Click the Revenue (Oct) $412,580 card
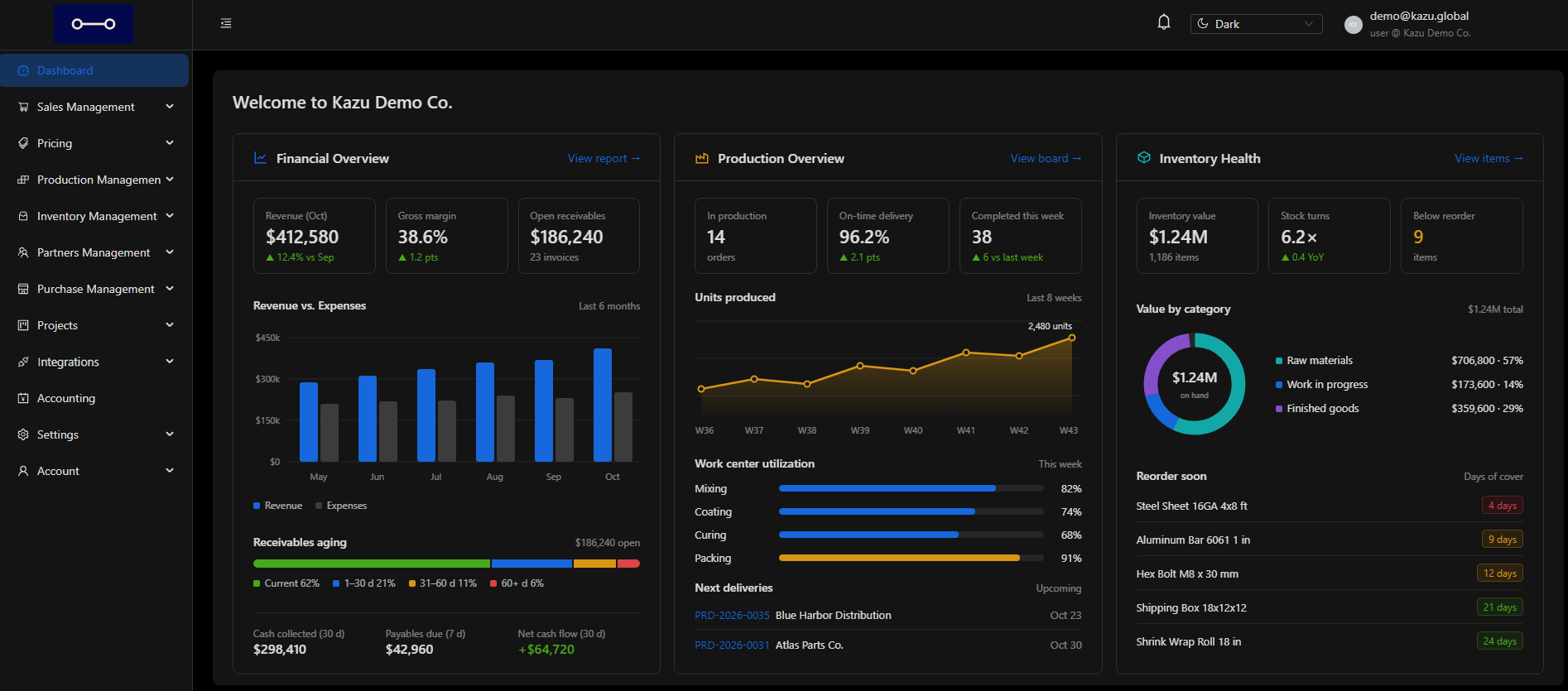The width and height of the screenshot is (1568, 691). (x=315, y=236)
